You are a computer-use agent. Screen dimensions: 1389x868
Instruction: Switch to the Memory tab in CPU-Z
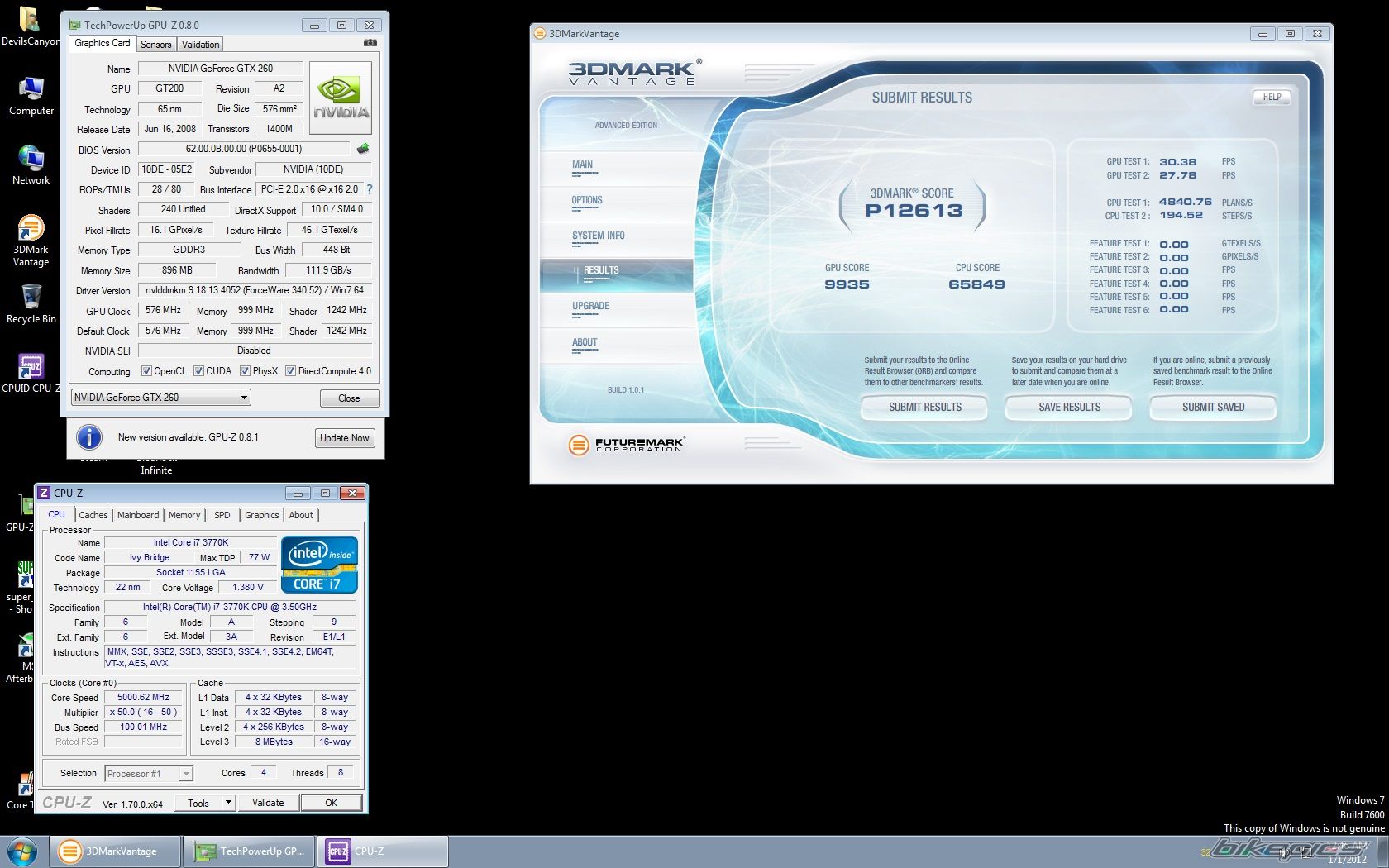(x=184, y=515)
